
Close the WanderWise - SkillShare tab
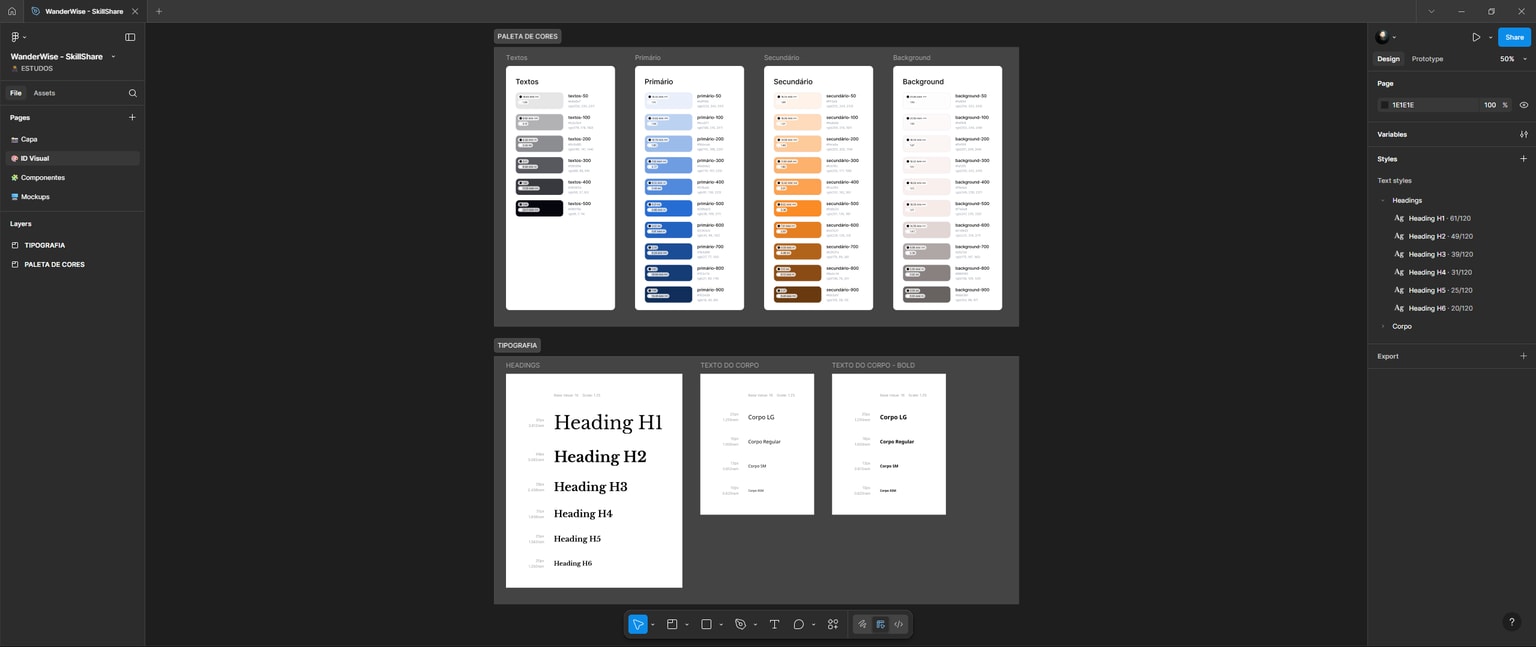(135, 11)
